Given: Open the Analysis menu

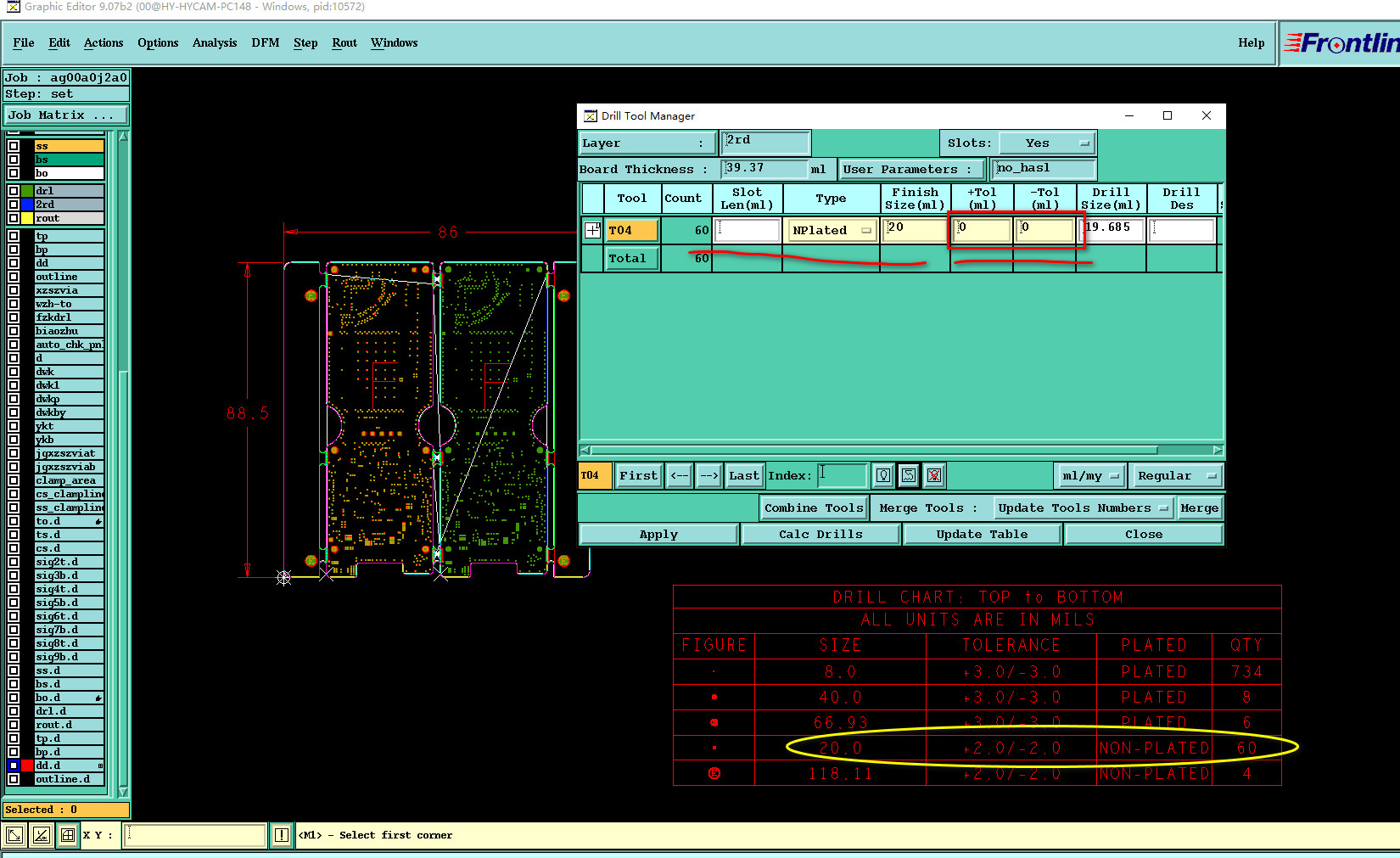Looking at the screenshot, I should pos(214,43).
